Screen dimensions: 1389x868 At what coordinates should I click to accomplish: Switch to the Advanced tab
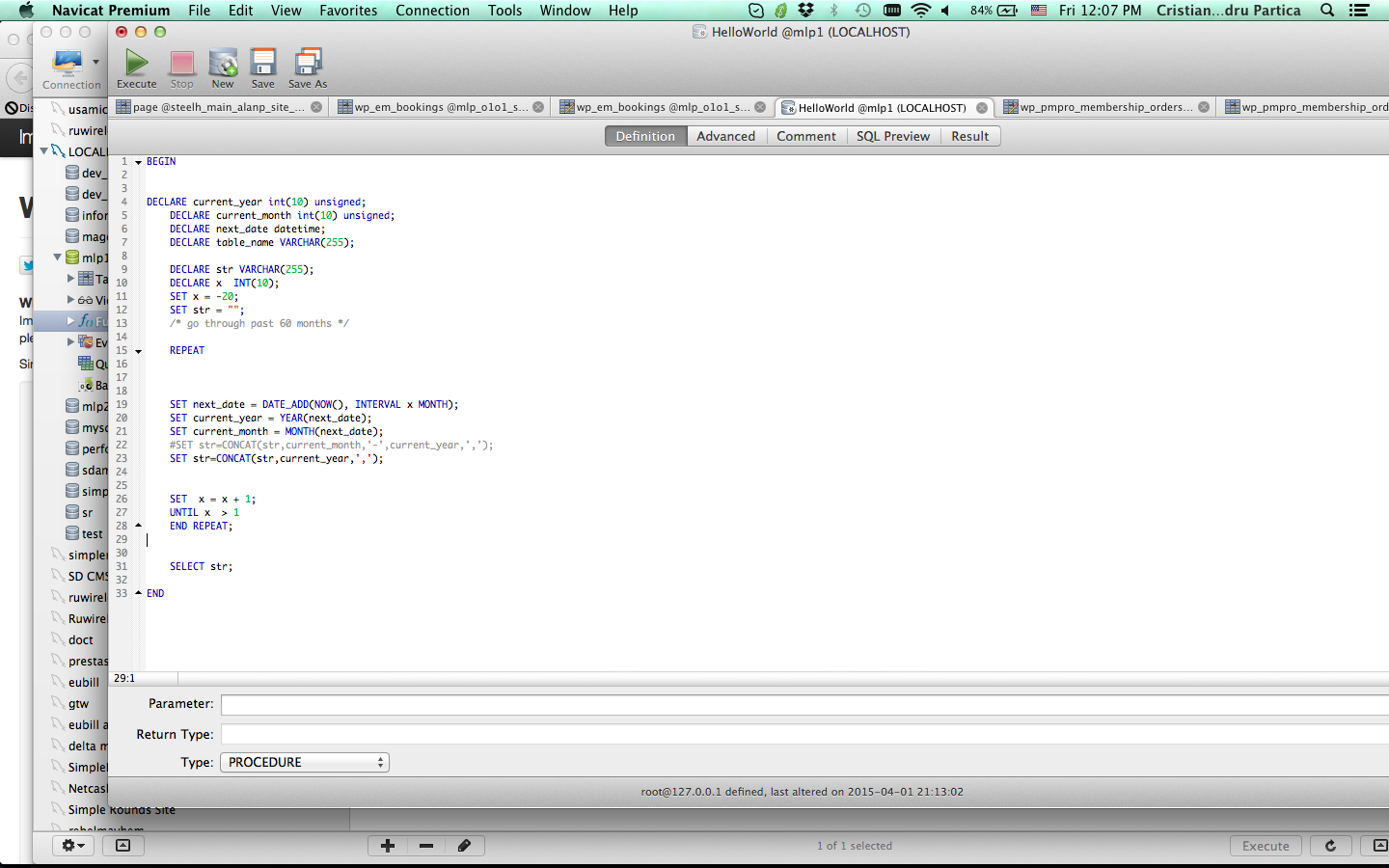(x=725, y=136)
